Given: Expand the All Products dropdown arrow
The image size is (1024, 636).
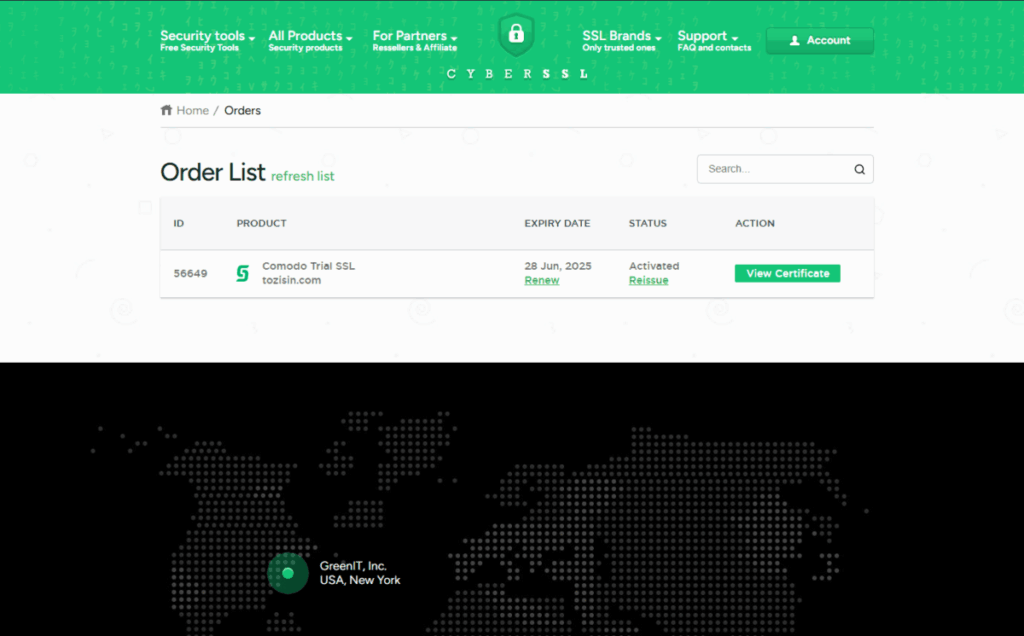Looking at the screenshot, I should [349, 39].
